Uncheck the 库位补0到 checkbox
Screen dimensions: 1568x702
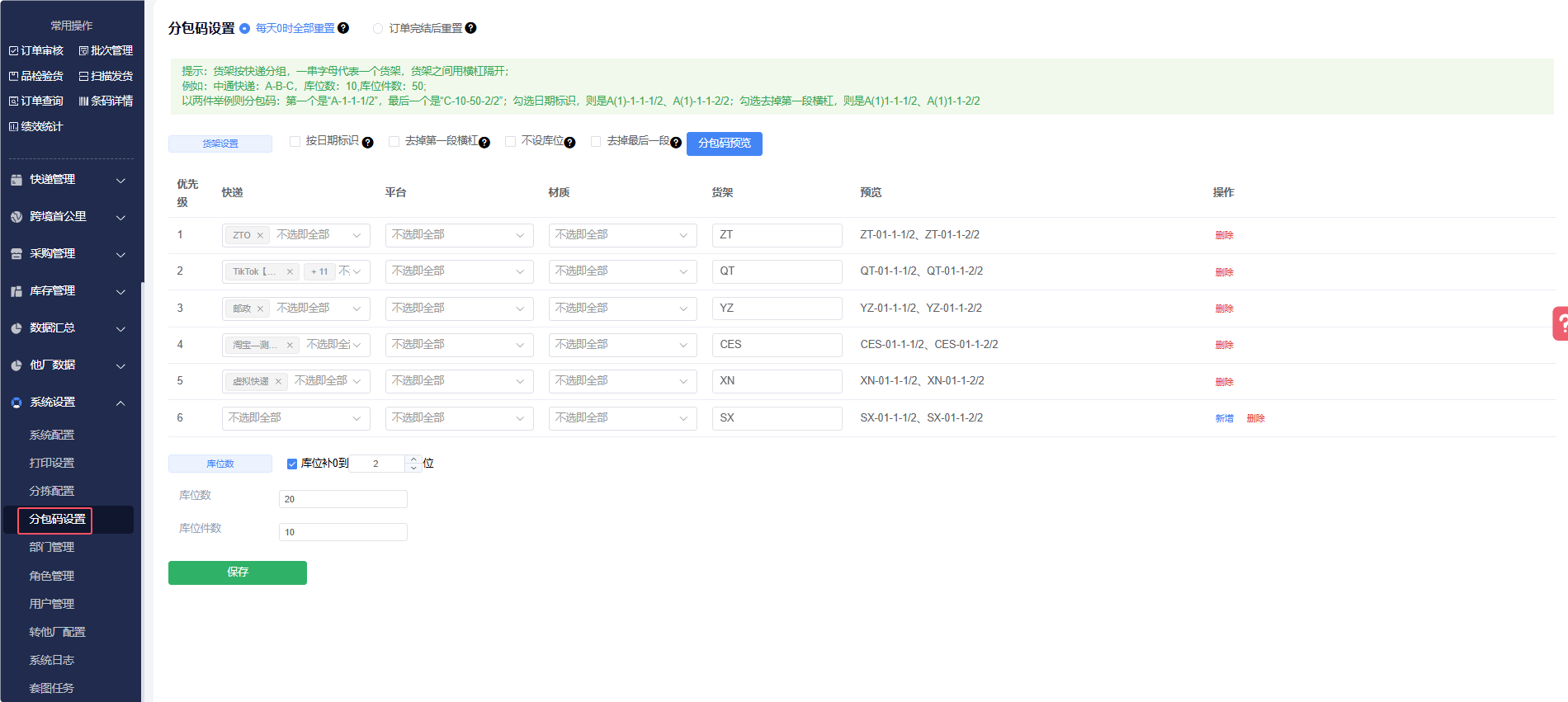click(292, 464)
